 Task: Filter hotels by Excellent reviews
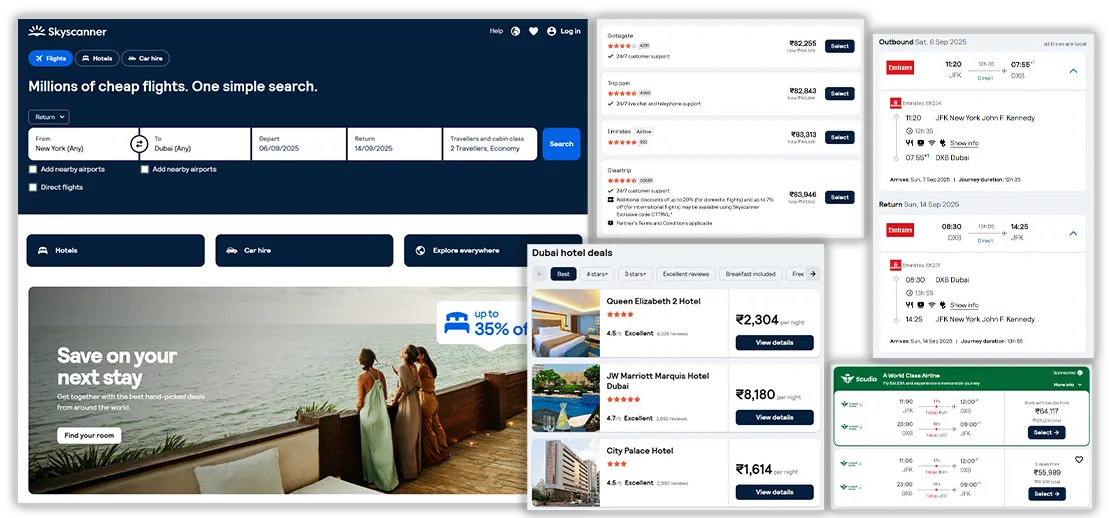686,274
